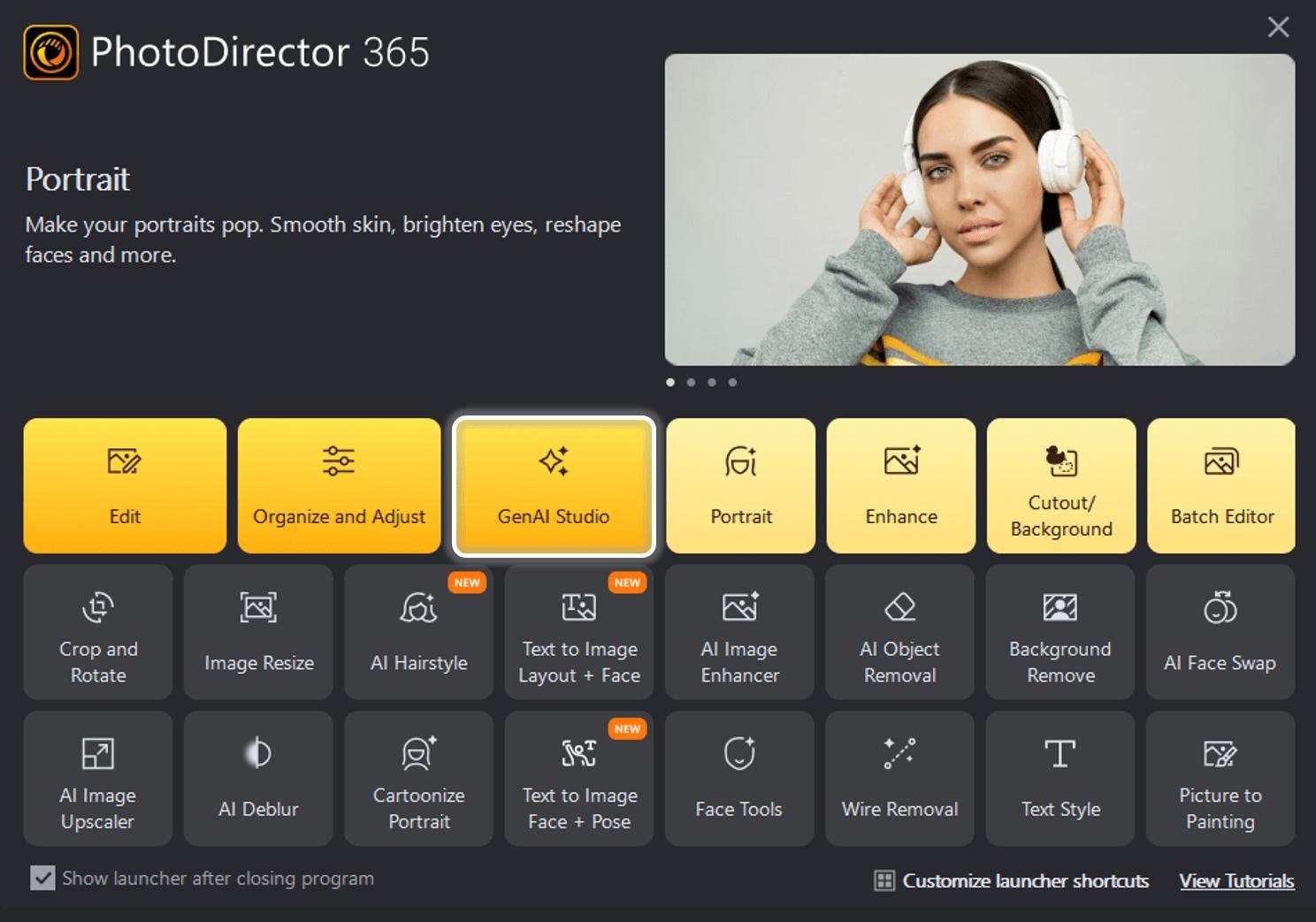Launch Background Remove tool

pyautogui.click(x=1060, y=632)
